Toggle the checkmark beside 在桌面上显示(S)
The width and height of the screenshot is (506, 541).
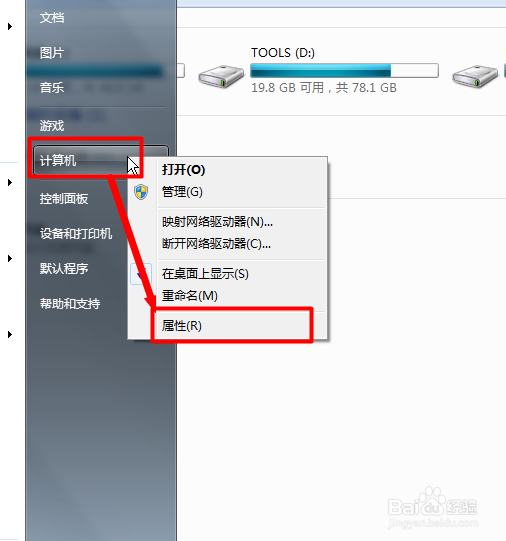(x=141, y=274)
